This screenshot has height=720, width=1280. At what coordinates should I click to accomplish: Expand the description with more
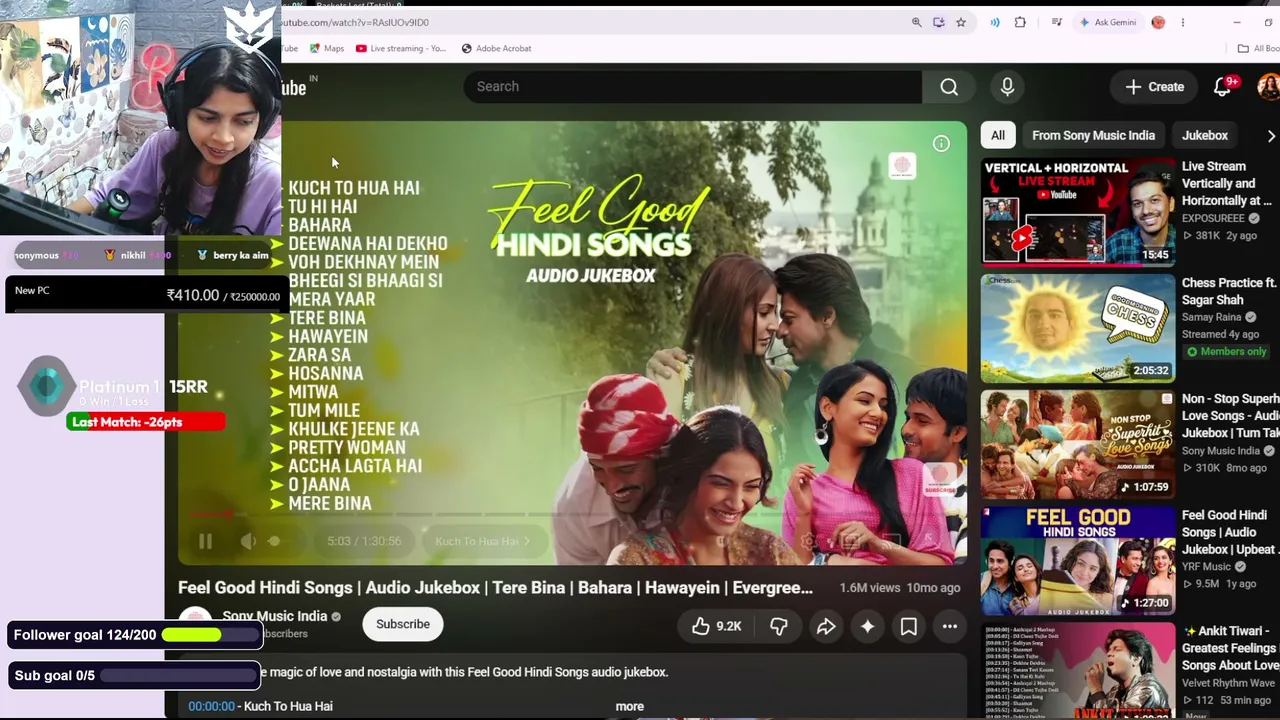pyautogui.click(x=629, y=706)
